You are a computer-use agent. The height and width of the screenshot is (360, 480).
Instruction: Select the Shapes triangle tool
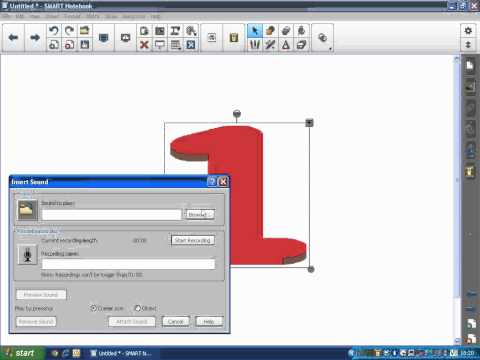pos(286,44)
